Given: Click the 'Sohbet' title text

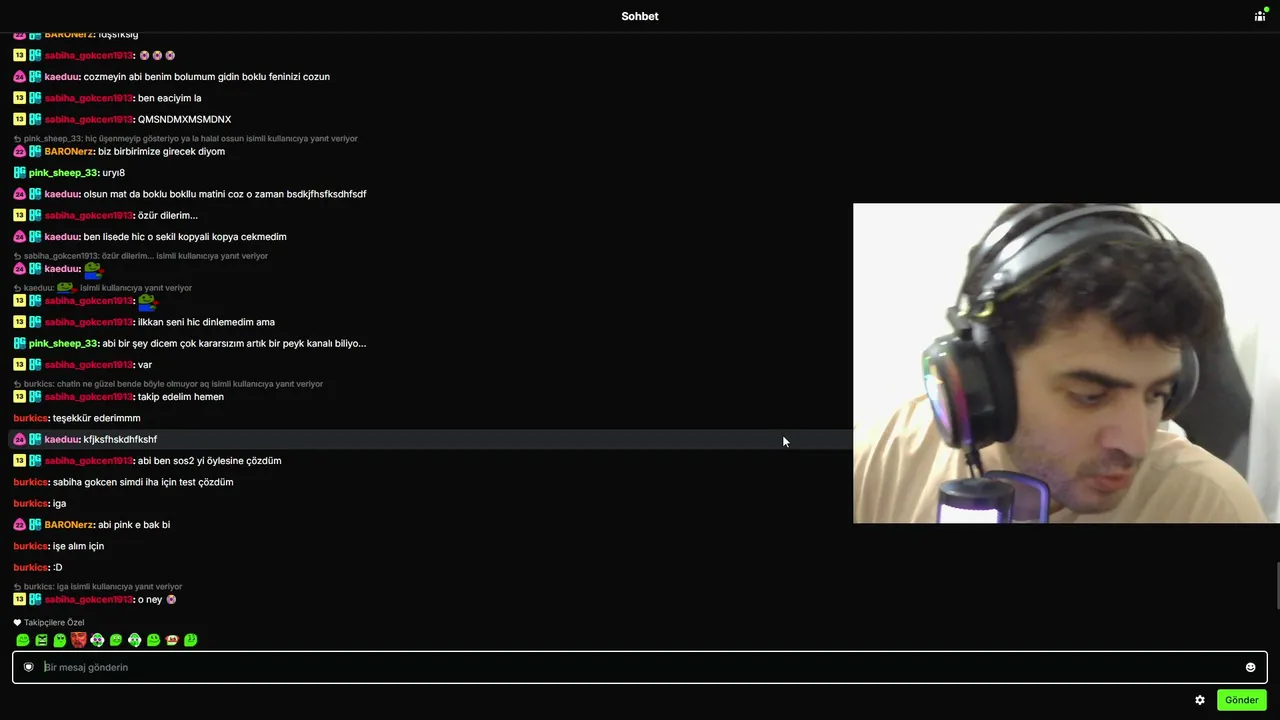Looking at the screenshot, I should point(640,16).
